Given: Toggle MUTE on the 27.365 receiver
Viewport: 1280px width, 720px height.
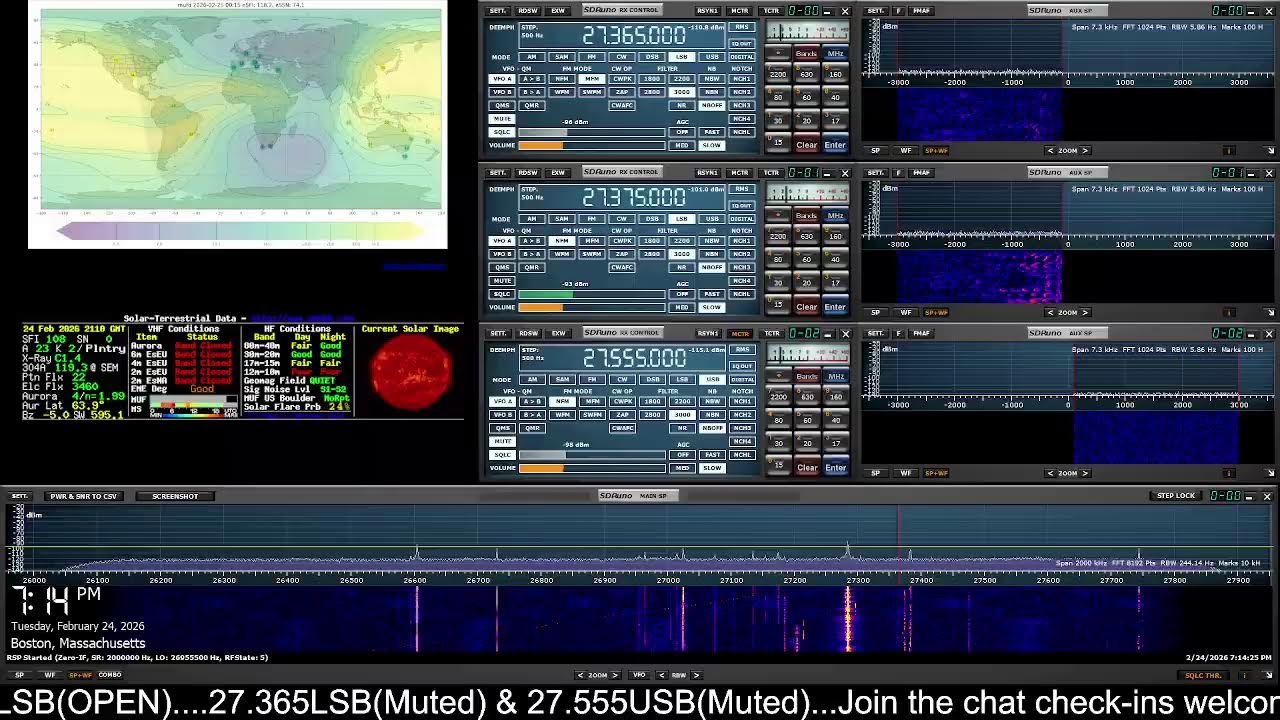Looking at the screenshot, I should pyautogui.click(x=502, y=119).
